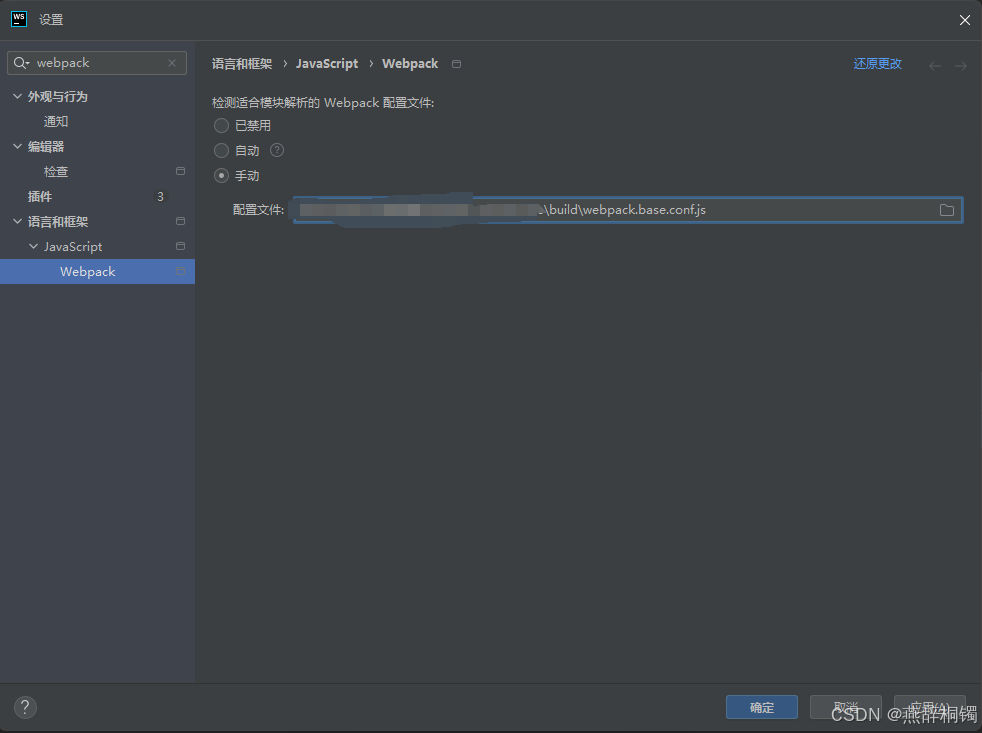Click plugins update count badge 3
The image size is (982, 733).
(160, 197)
